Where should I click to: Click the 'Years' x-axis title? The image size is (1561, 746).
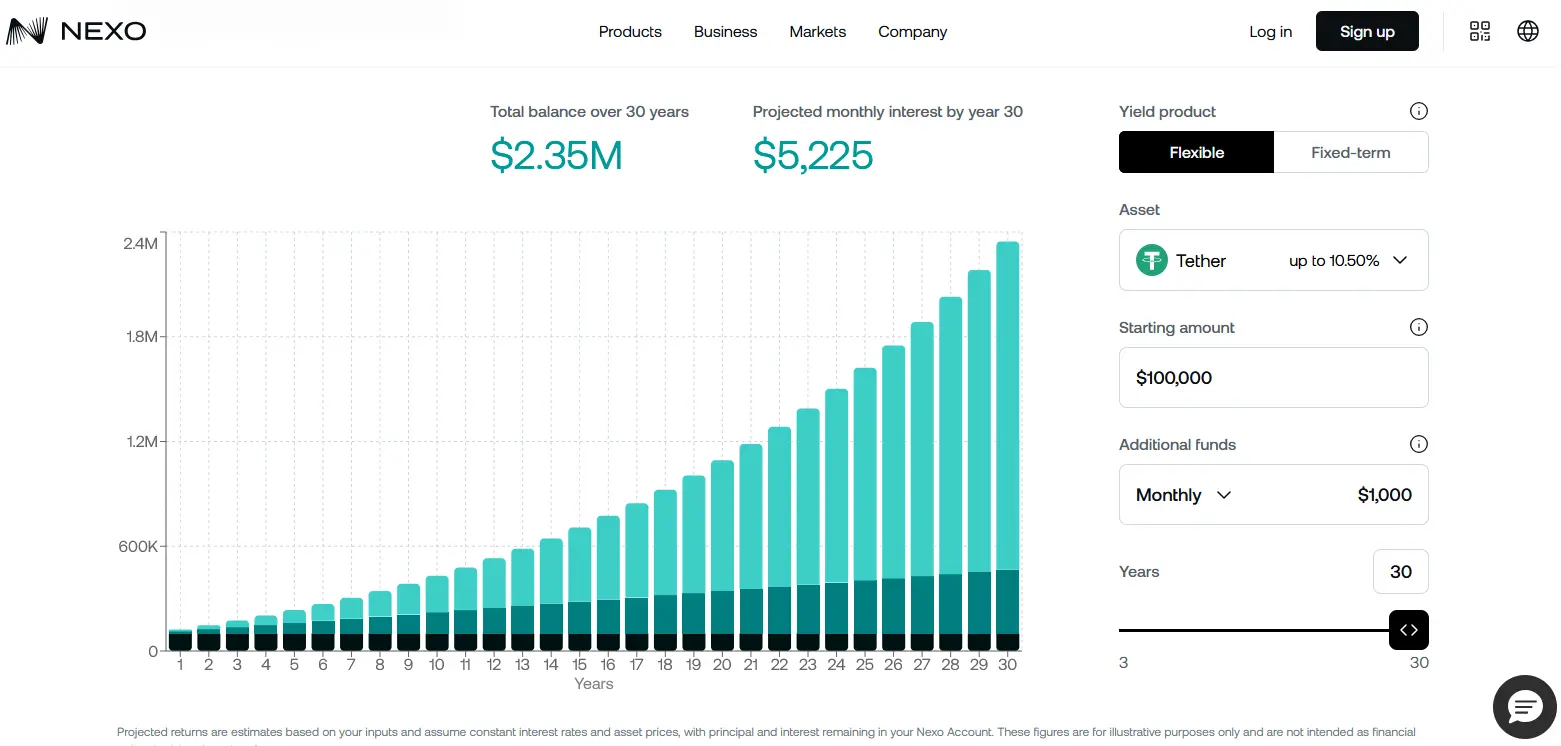click(594, 684)
